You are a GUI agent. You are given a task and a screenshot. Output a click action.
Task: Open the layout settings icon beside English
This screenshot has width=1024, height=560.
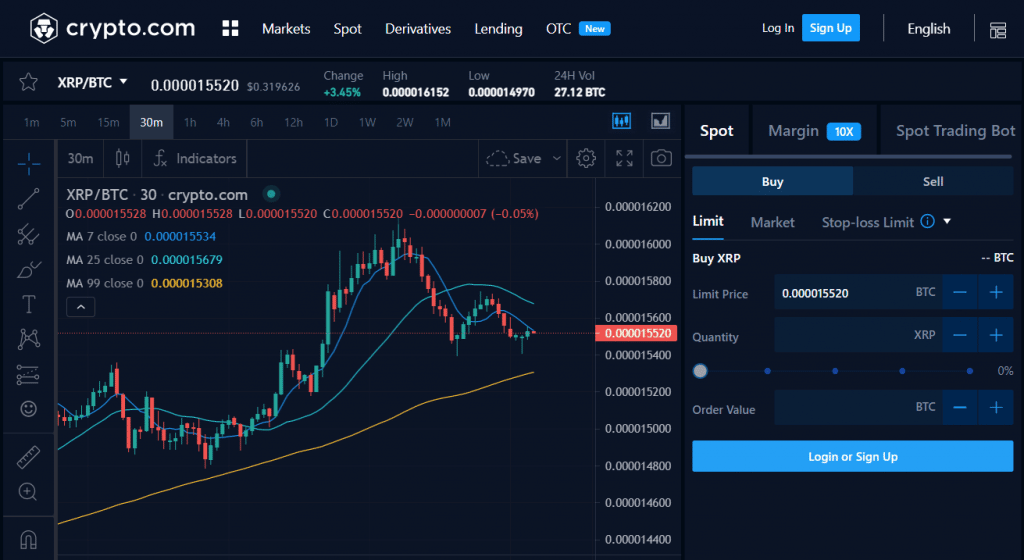(997, 29)
